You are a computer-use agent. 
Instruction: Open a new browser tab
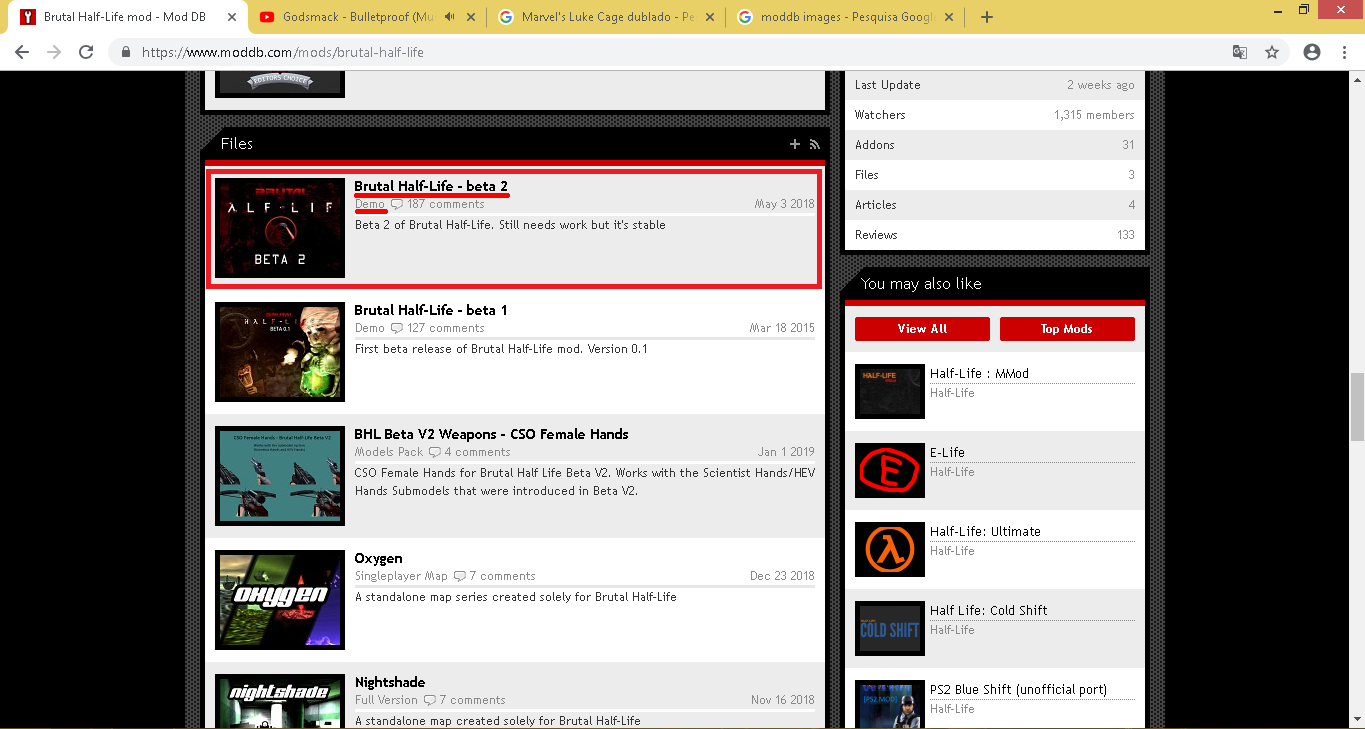point(987,17)
